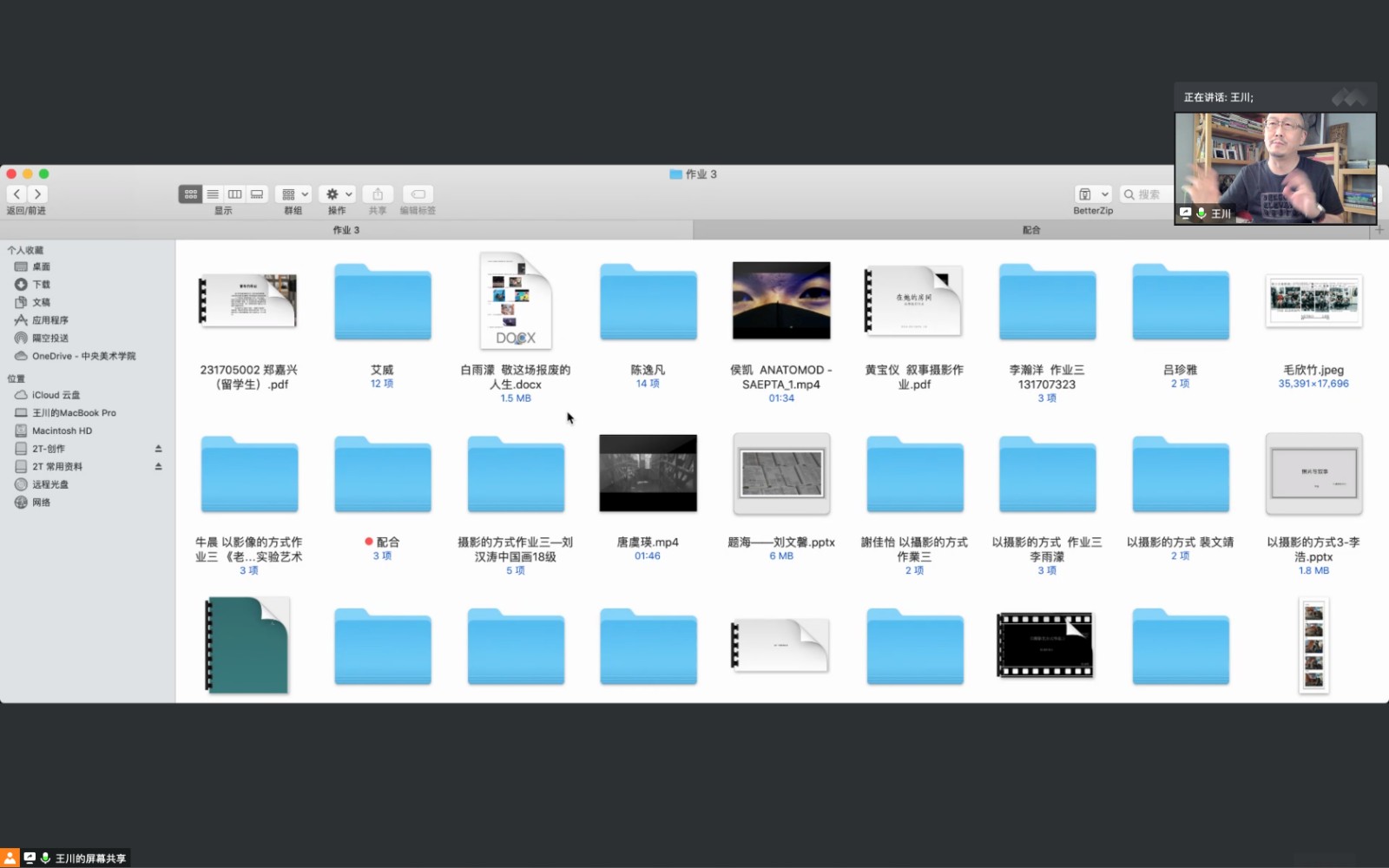Select the 艾威 folder
Image resolution: width=1389 pixels, height=868 pixels.
click(x=383, y=301)
